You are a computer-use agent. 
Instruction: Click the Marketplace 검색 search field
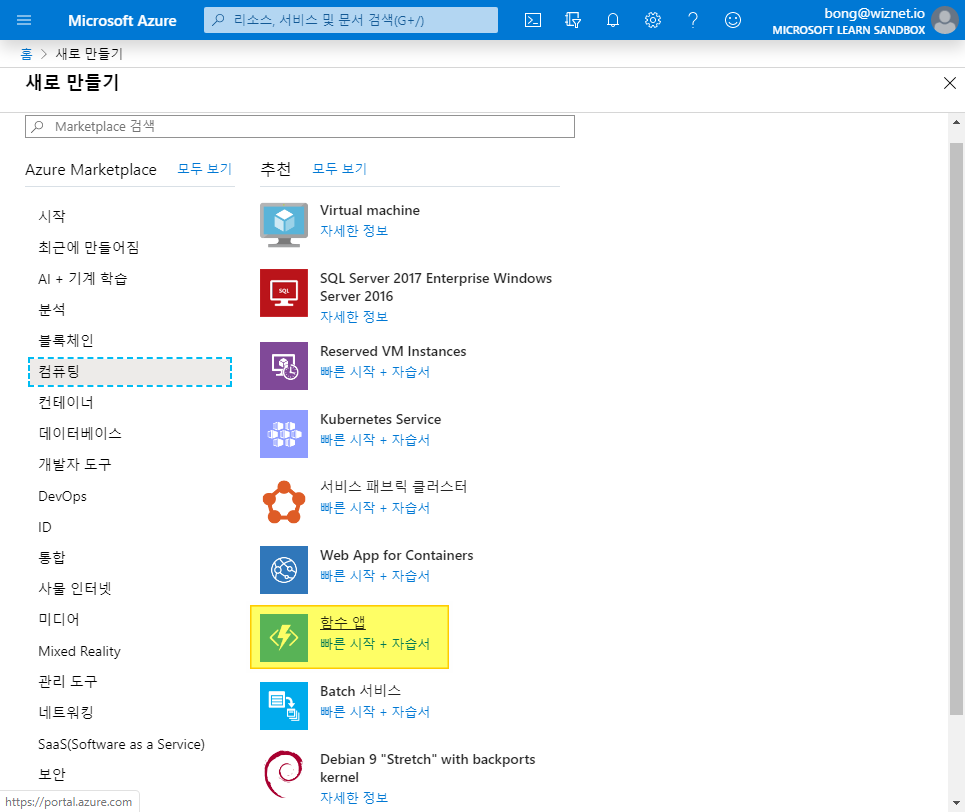click(x=300, y=126)
